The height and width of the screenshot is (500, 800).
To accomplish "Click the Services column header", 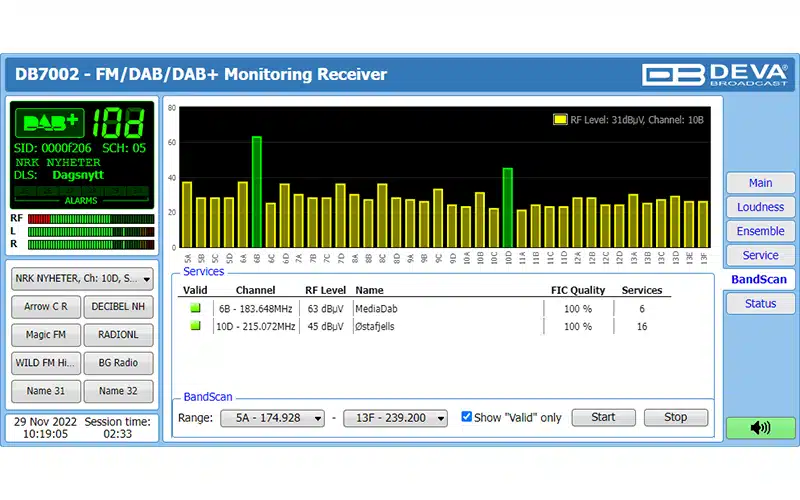I will (x=642, y=290).
